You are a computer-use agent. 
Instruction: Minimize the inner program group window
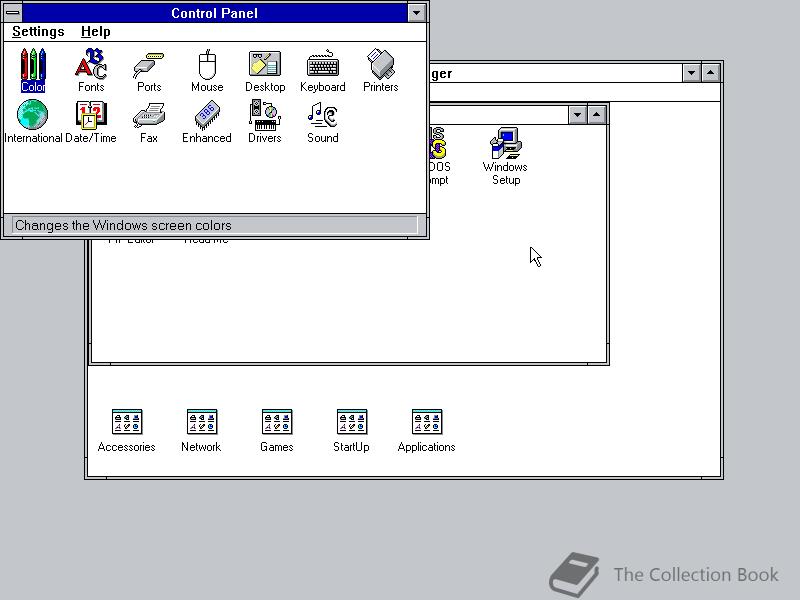577,115
